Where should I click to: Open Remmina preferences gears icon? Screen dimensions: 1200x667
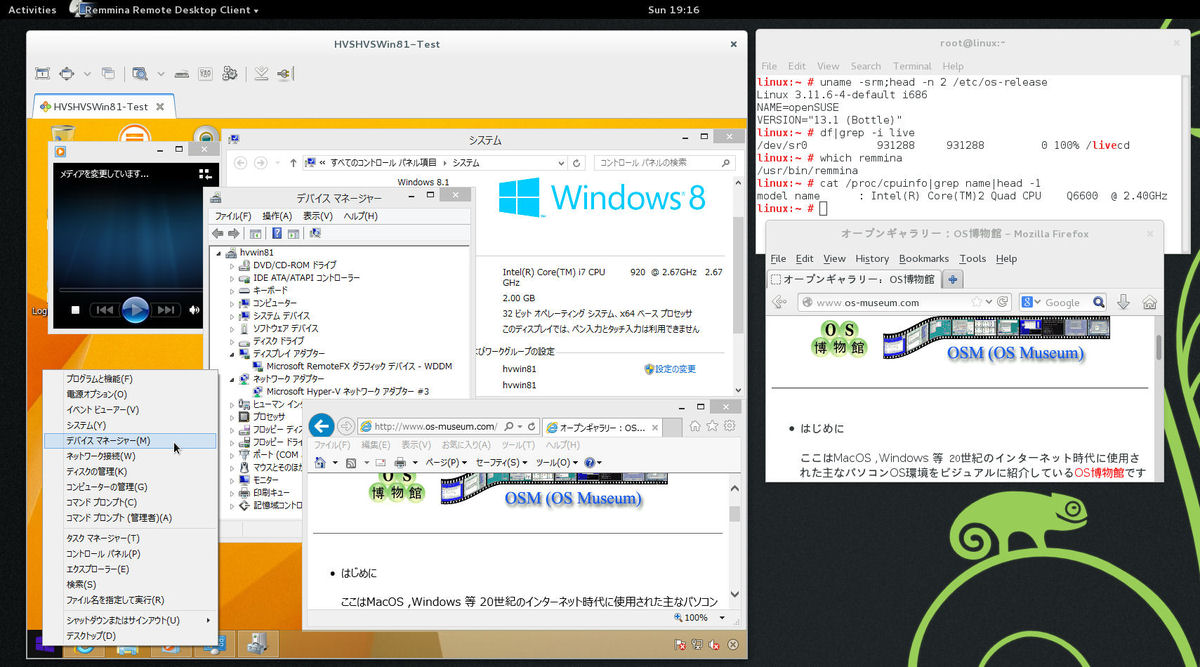pos(229,73)
